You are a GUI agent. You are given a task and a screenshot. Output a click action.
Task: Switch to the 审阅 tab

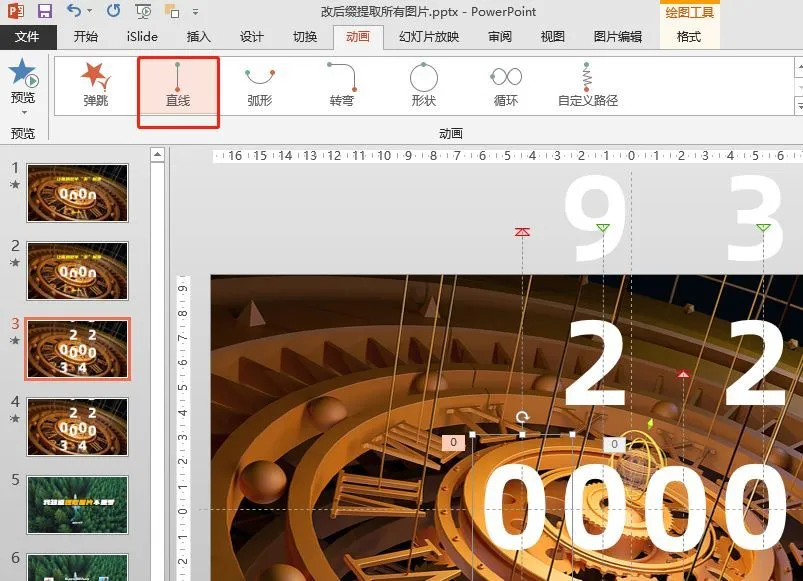(499, 36)
